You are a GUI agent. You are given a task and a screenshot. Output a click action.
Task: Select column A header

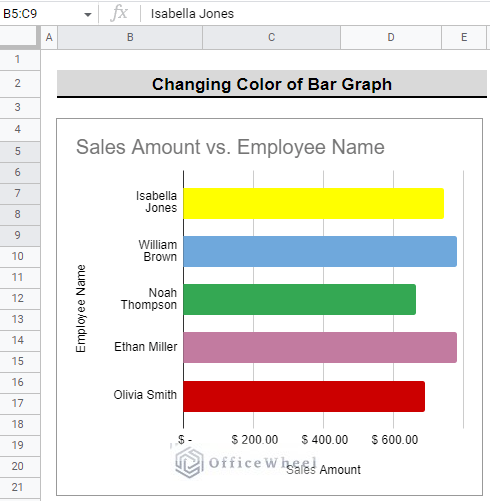(49, 37)
